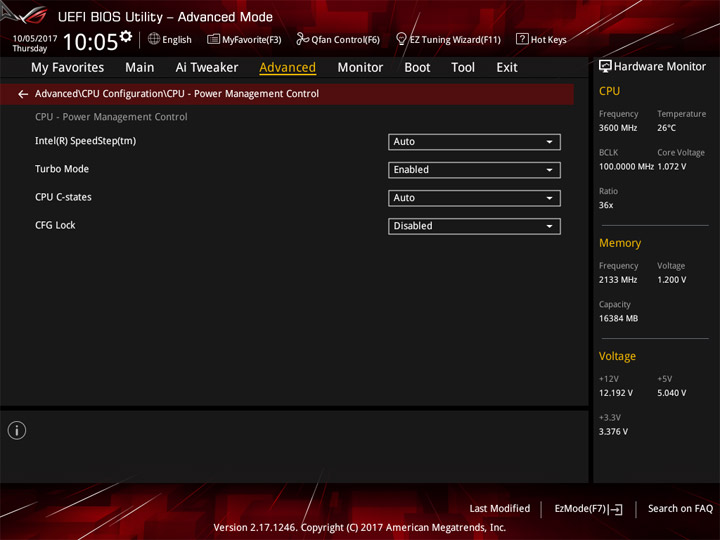Image resolution: width=720 pixels, height=540 pixels.
Task: Click Search on FAQ
Action: pyautogui.click(x=680, y=509)
